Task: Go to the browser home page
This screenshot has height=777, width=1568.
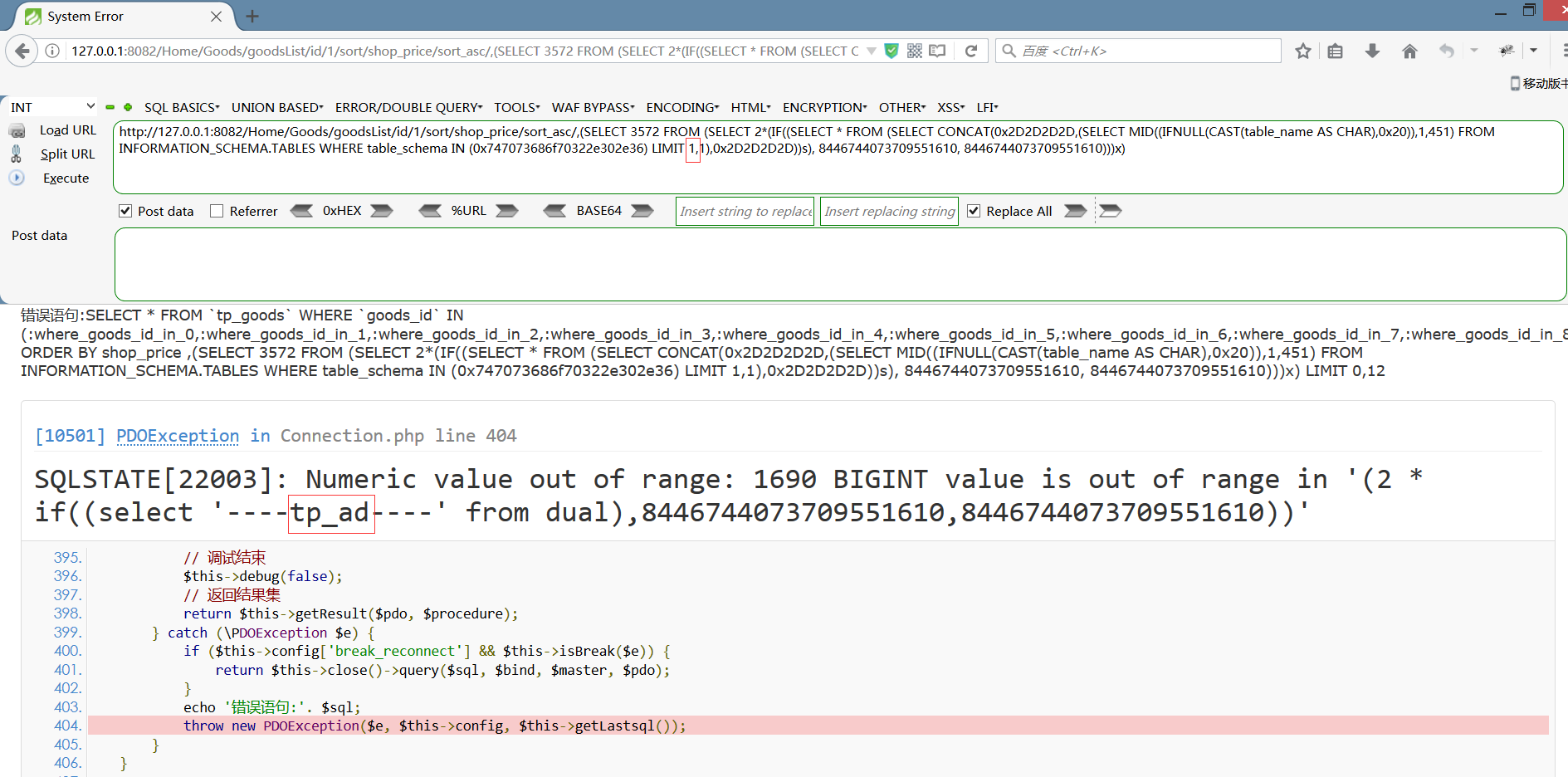Action: click(x=1409, y=51)
